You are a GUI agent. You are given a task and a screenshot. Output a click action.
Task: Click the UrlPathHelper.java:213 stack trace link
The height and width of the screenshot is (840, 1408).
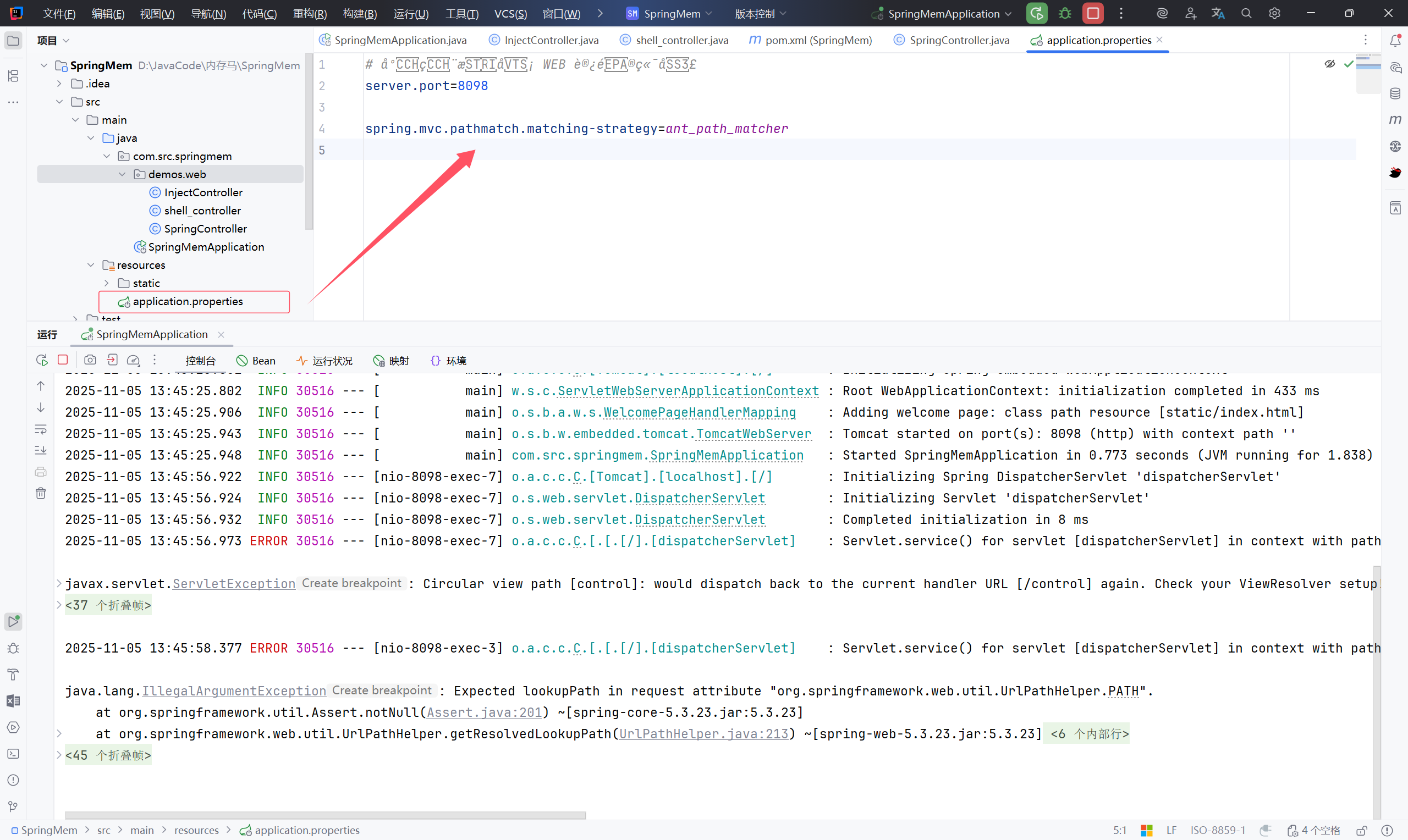(x=703, y=733)
